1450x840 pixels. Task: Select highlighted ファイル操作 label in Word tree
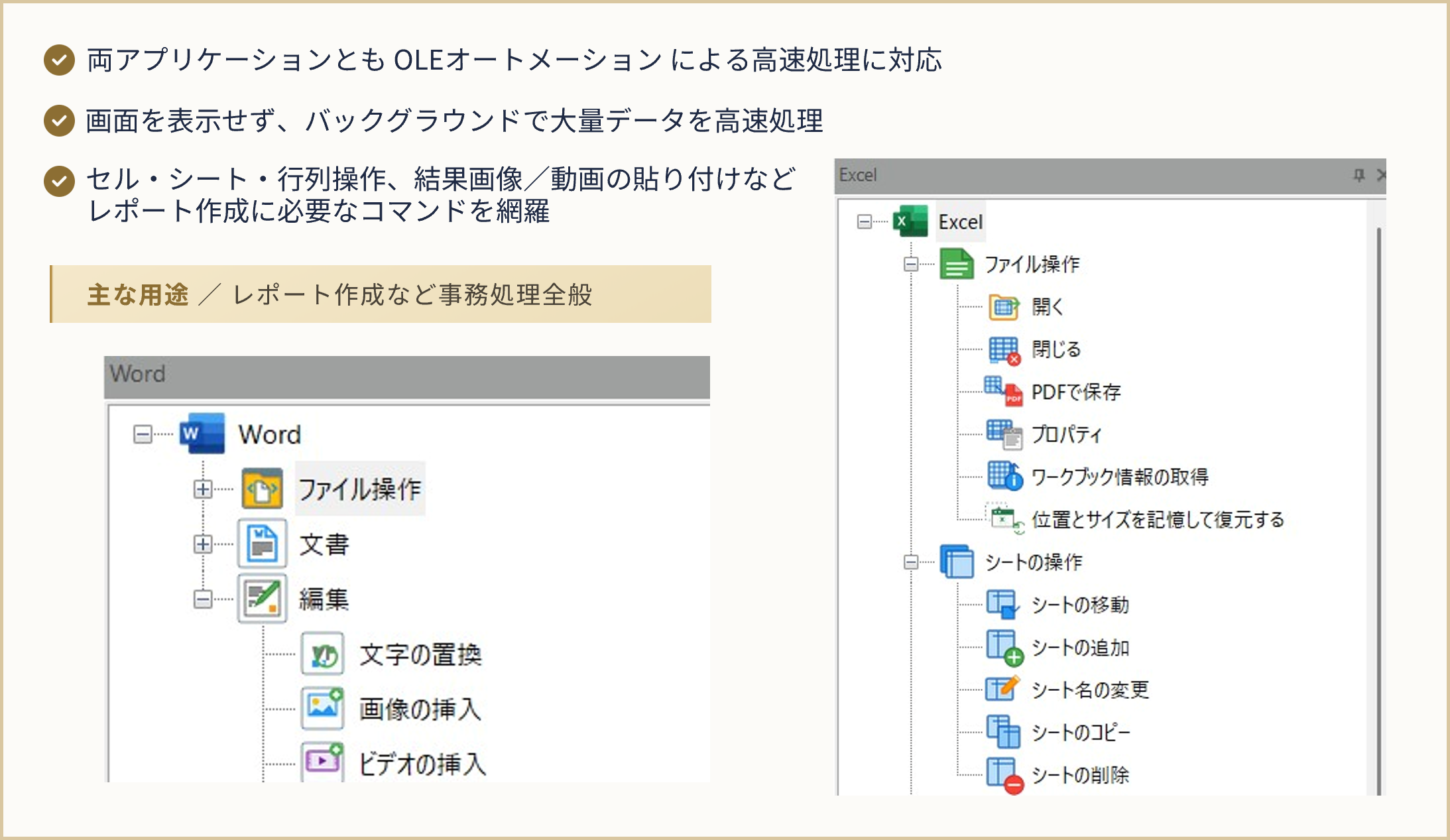[360, 489]
